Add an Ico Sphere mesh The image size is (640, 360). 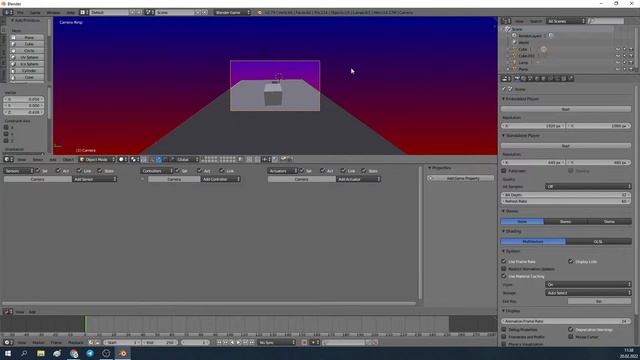click(27, 64)
